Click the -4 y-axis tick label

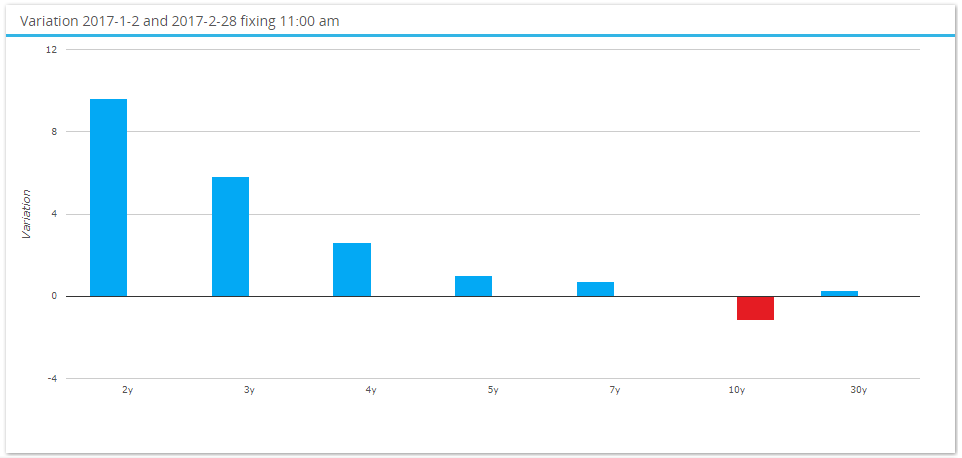coord(53,378)
